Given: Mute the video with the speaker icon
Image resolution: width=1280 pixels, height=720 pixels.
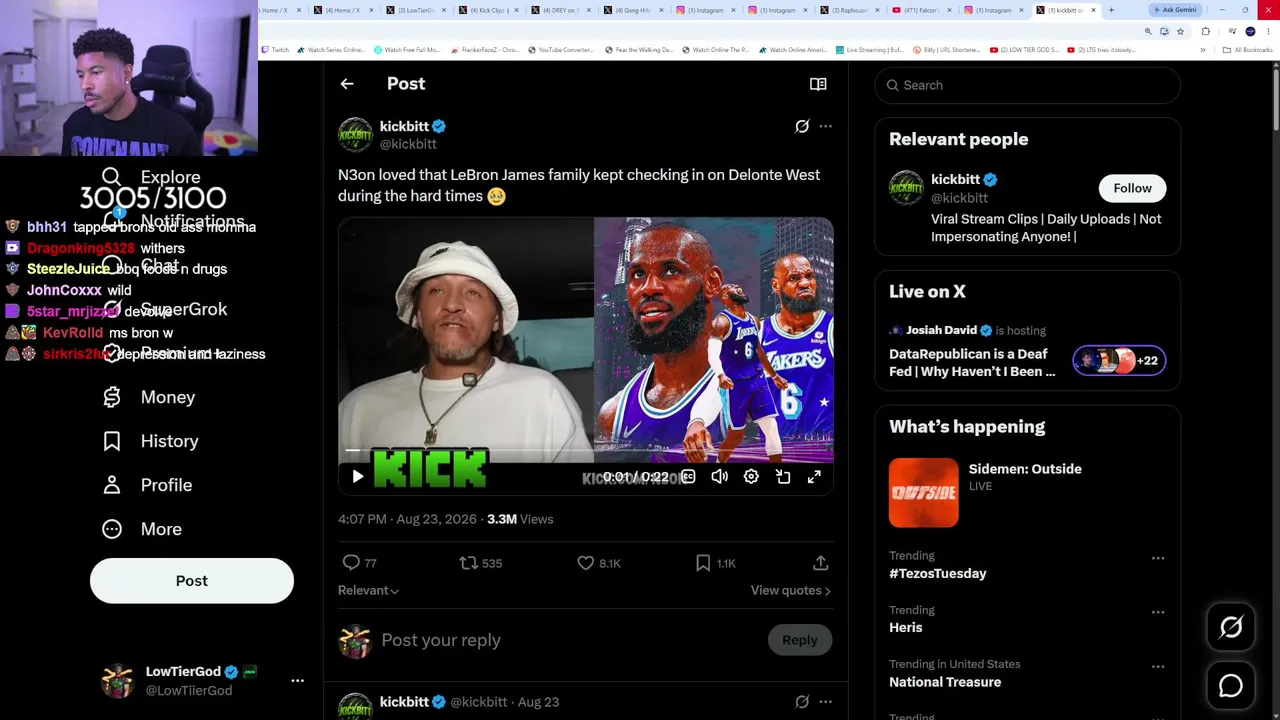Looking at the screenshot, I should click(x=719, y=477).
